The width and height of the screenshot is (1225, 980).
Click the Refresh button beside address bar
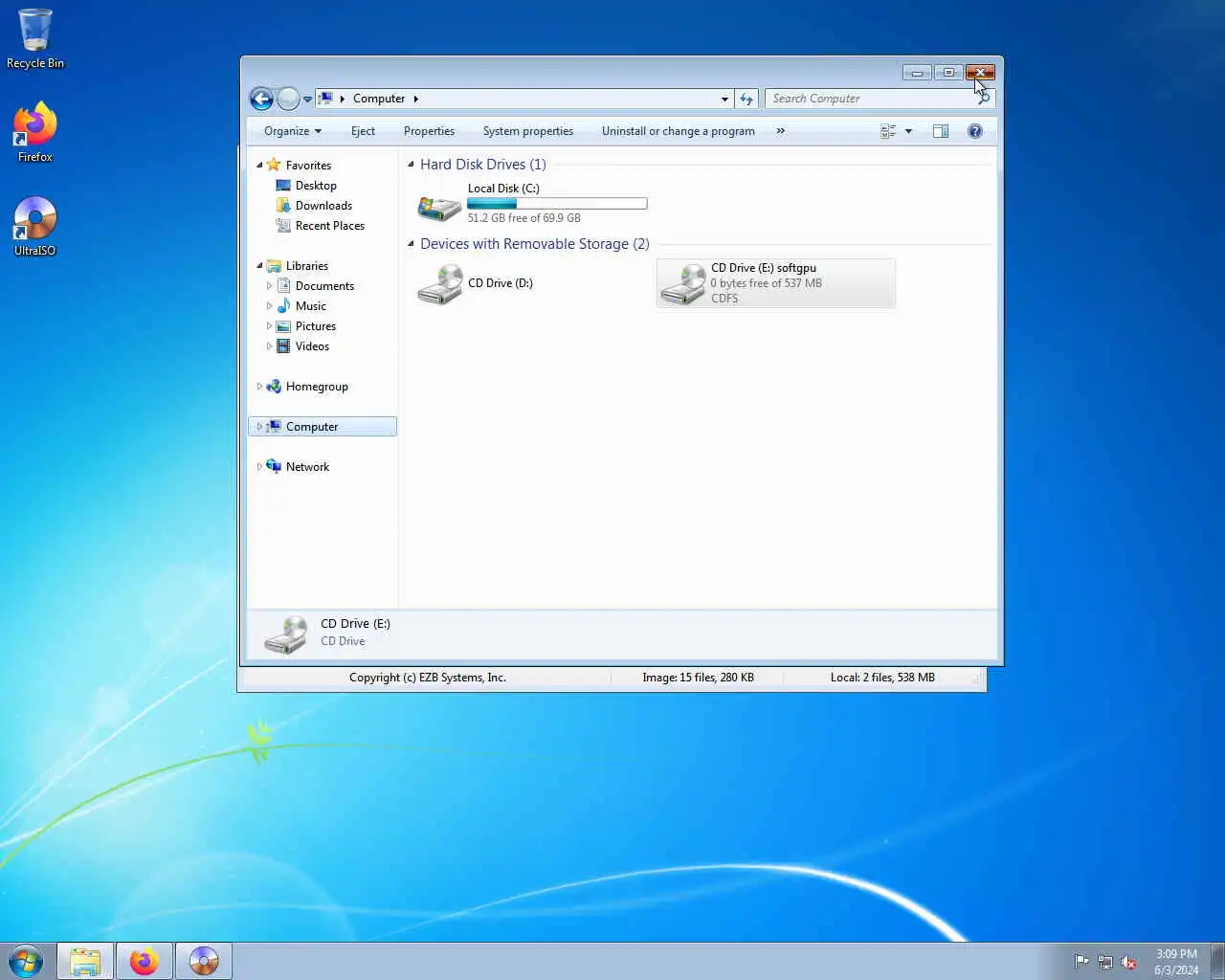pos(746,99)
